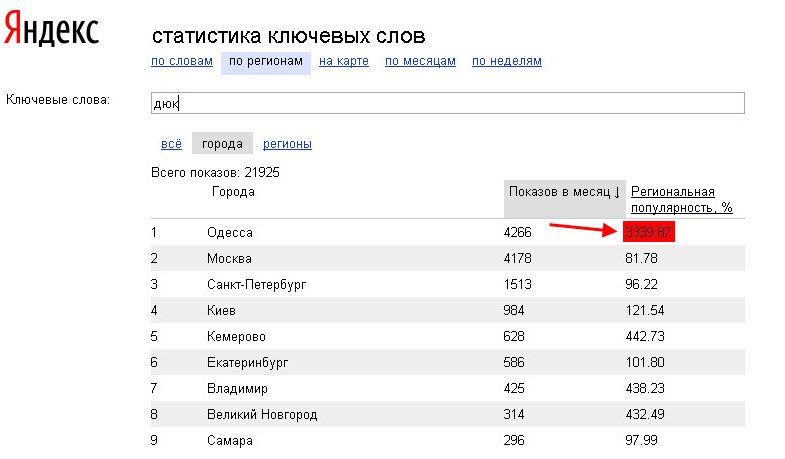This screenshot has height=459, width=785.
Task: Click the highlighted popularity value 3339.87
Action: point(649,232)
